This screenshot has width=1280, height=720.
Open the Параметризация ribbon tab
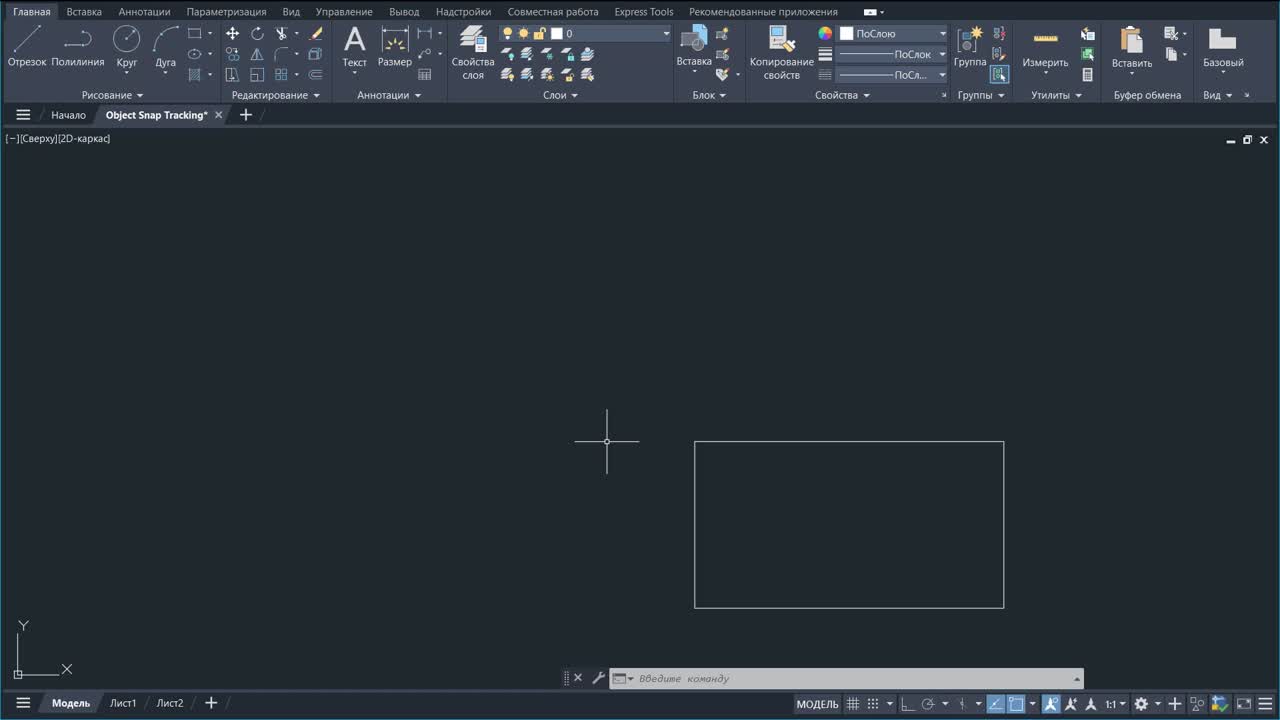coord(226,12)
